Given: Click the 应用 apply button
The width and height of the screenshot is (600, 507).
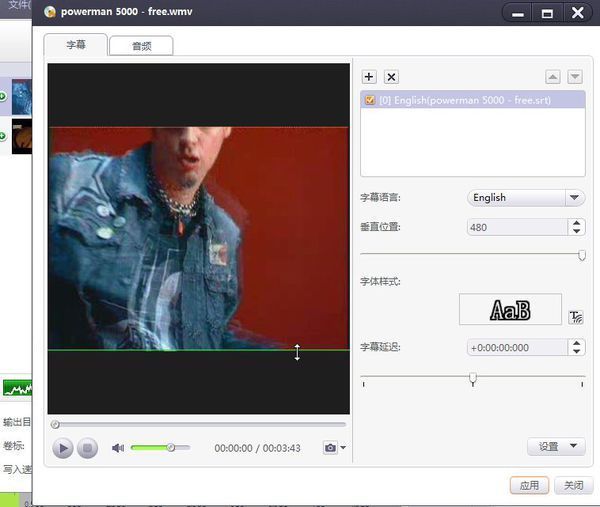Looking at the screenshot, I should point(529,485).
